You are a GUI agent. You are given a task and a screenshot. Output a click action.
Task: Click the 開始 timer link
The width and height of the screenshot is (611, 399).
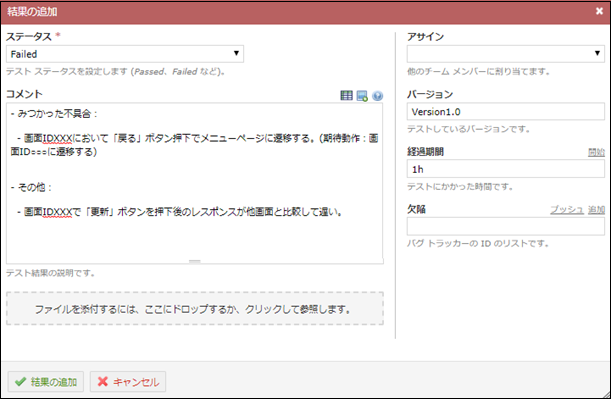tap(596, 152)
